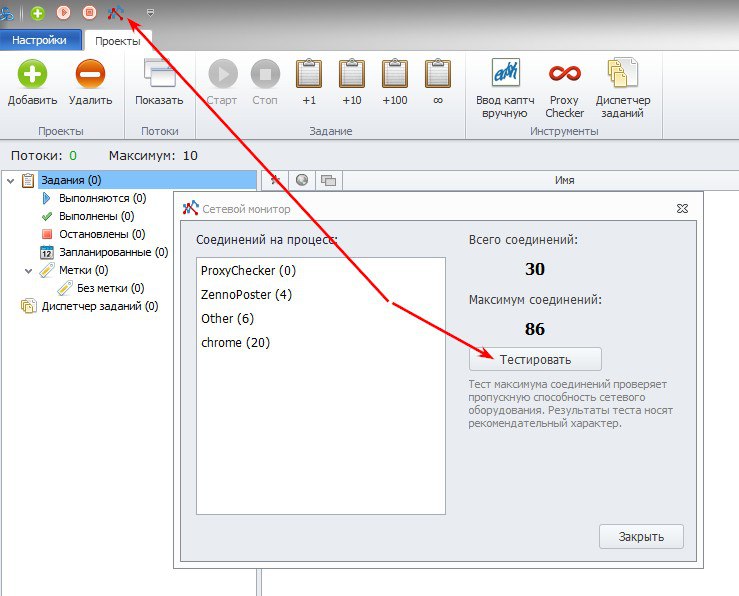Click the Запланированные calendar icon
Screen dimensions: 739x596
(x=47, y=252)
